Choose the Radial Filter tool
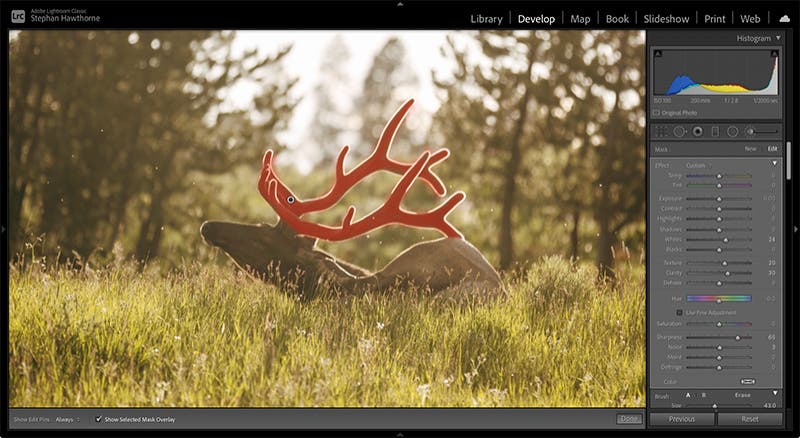800x438 pixels. 732,131
